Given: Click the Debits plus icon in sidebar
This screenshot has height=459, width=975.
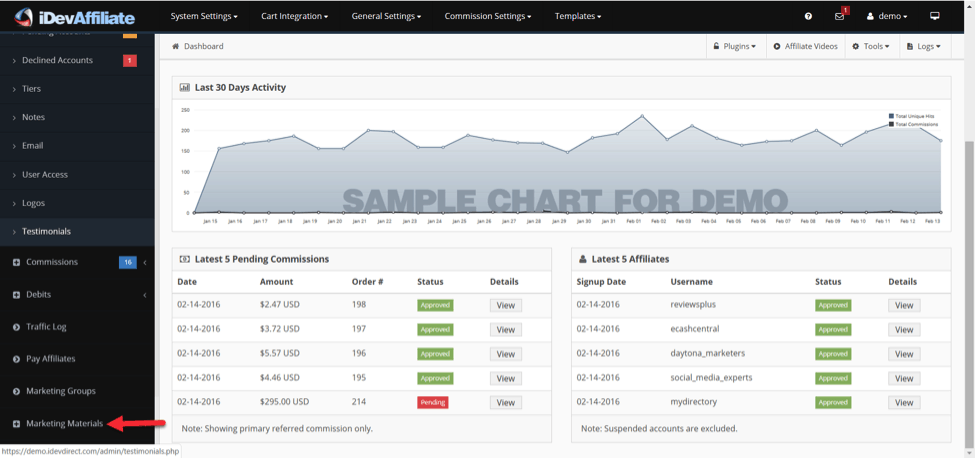Looking at the screenshot, I should pos(17,295).
